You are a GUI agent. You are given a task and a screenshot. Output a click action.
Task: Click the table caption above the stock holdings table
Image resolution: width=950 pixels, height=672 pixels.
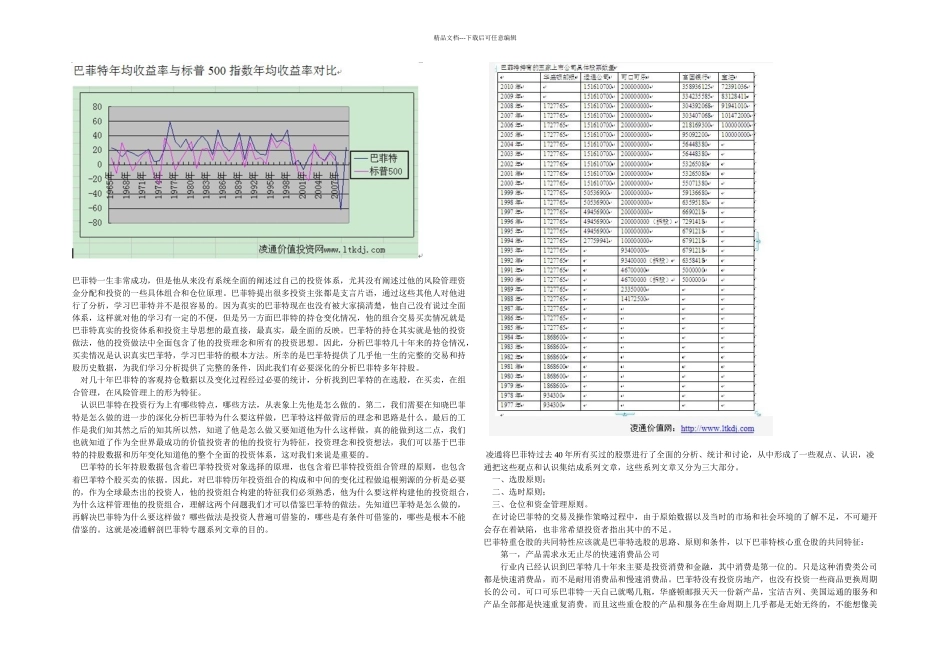(x=557, y=67)
